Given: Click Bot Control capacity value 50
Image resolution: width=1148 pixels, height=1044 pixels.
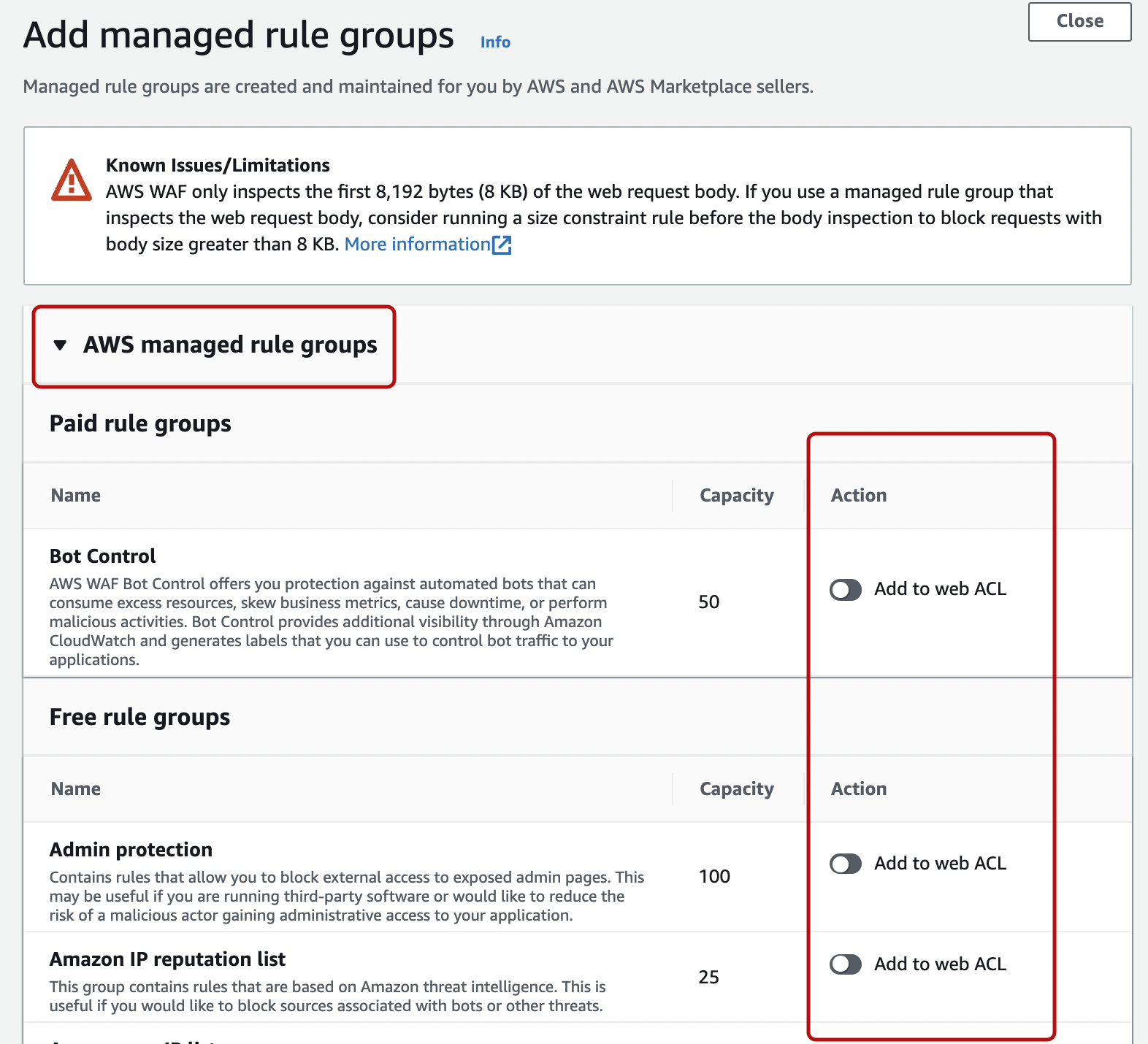Looking at the screenshot, I should pos(709,602).
